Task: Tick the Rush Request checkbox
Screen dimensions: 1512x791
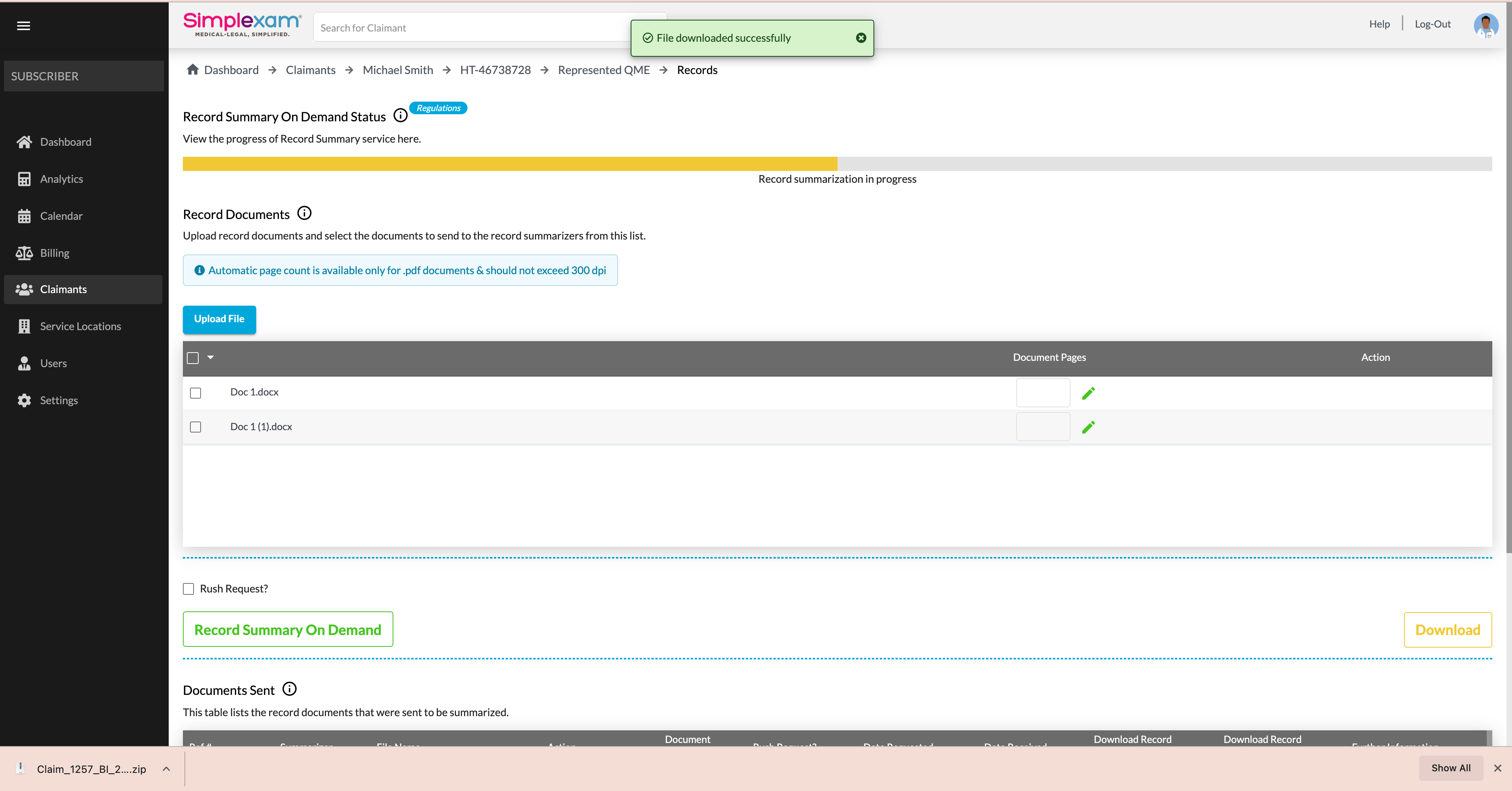Action: click(188, 589)
